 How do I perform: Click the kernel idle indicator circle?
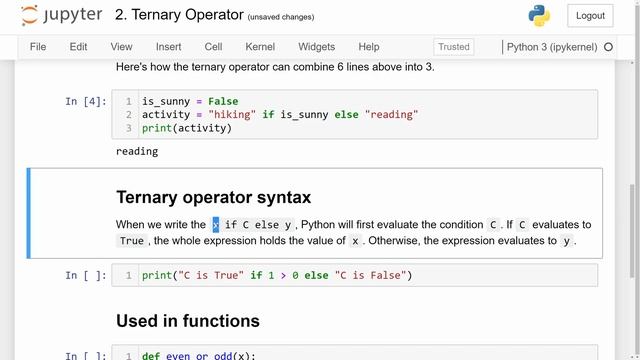[608, 47]
